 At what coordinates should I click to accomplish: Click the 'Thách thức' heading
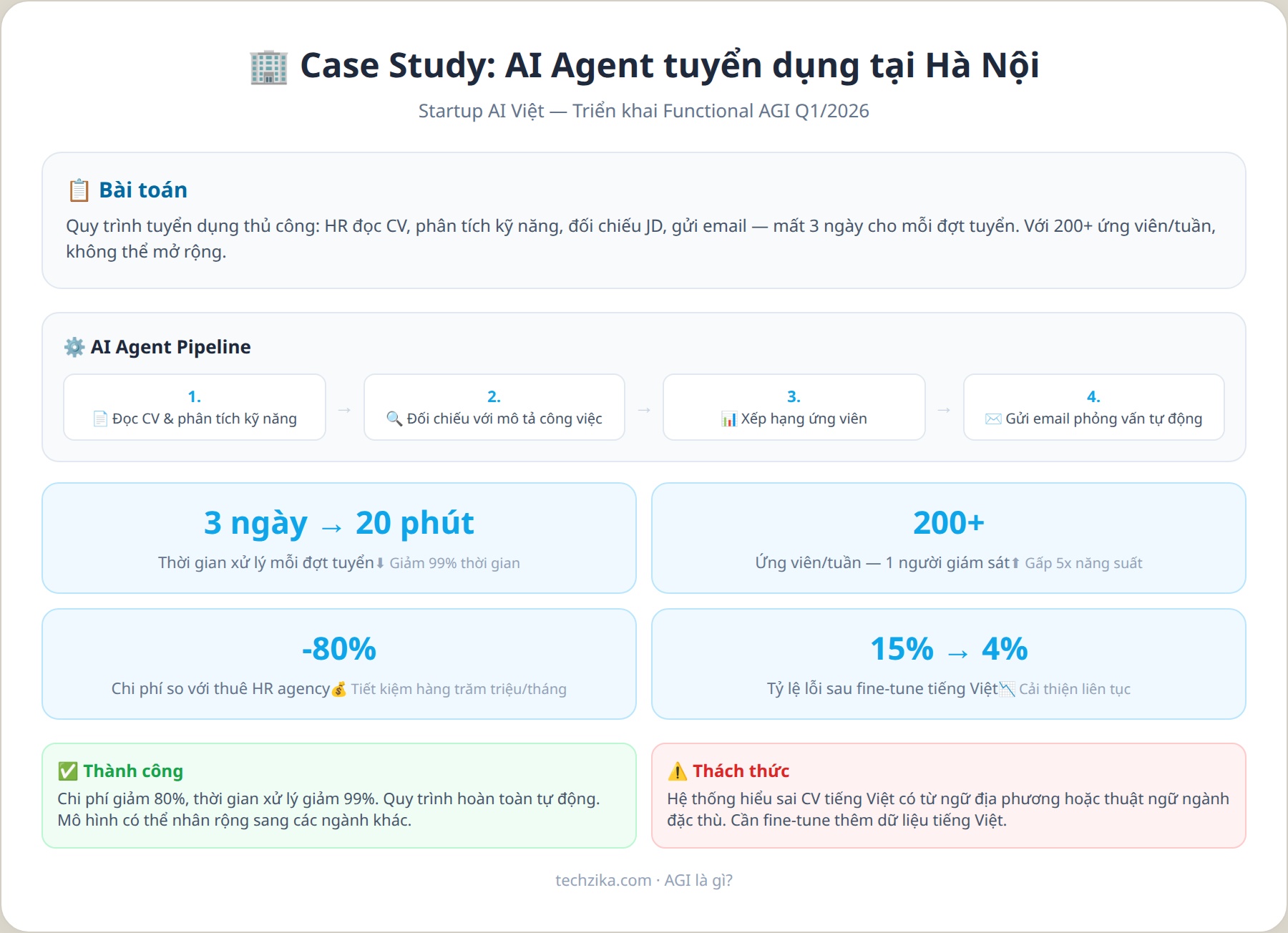(741, 771)
